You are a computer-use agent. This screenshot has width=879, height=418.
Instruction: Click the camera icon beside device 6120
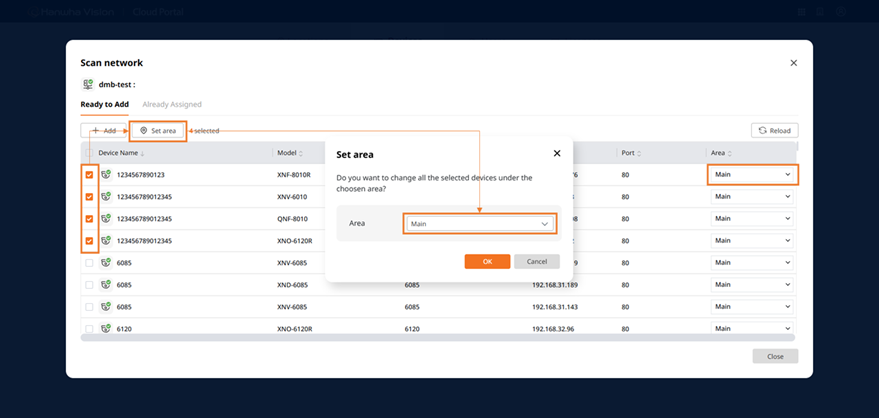coord(105,329)
